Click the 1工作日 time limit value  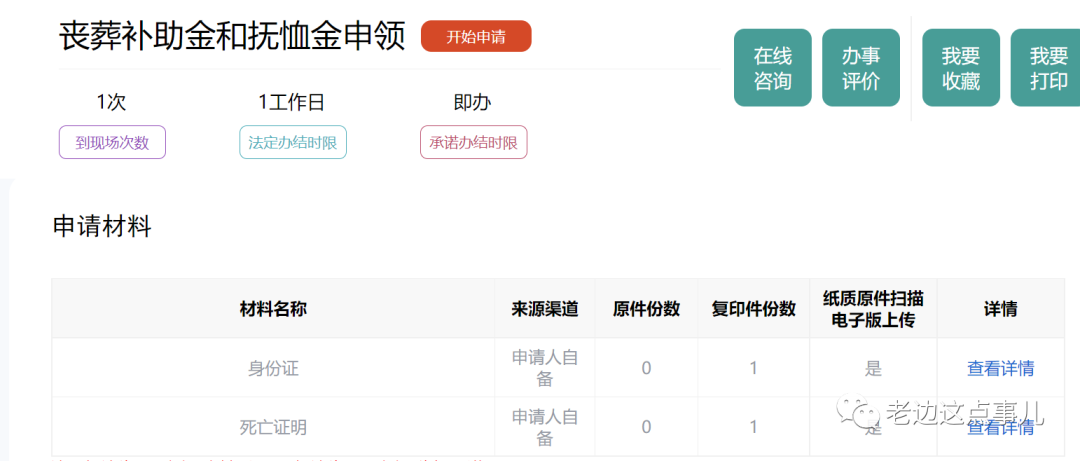pyautogui.click(x=291, y=103)
